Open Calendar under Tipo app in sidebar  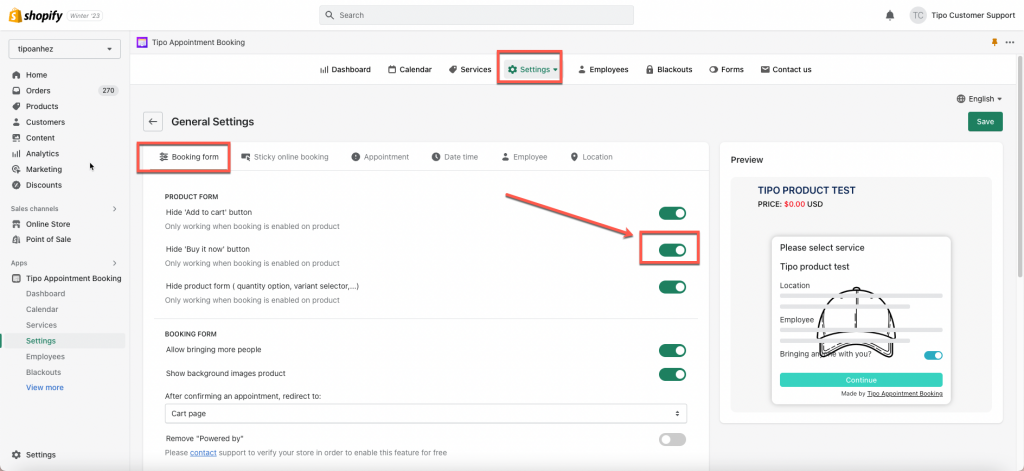click(x=42, y=309)
